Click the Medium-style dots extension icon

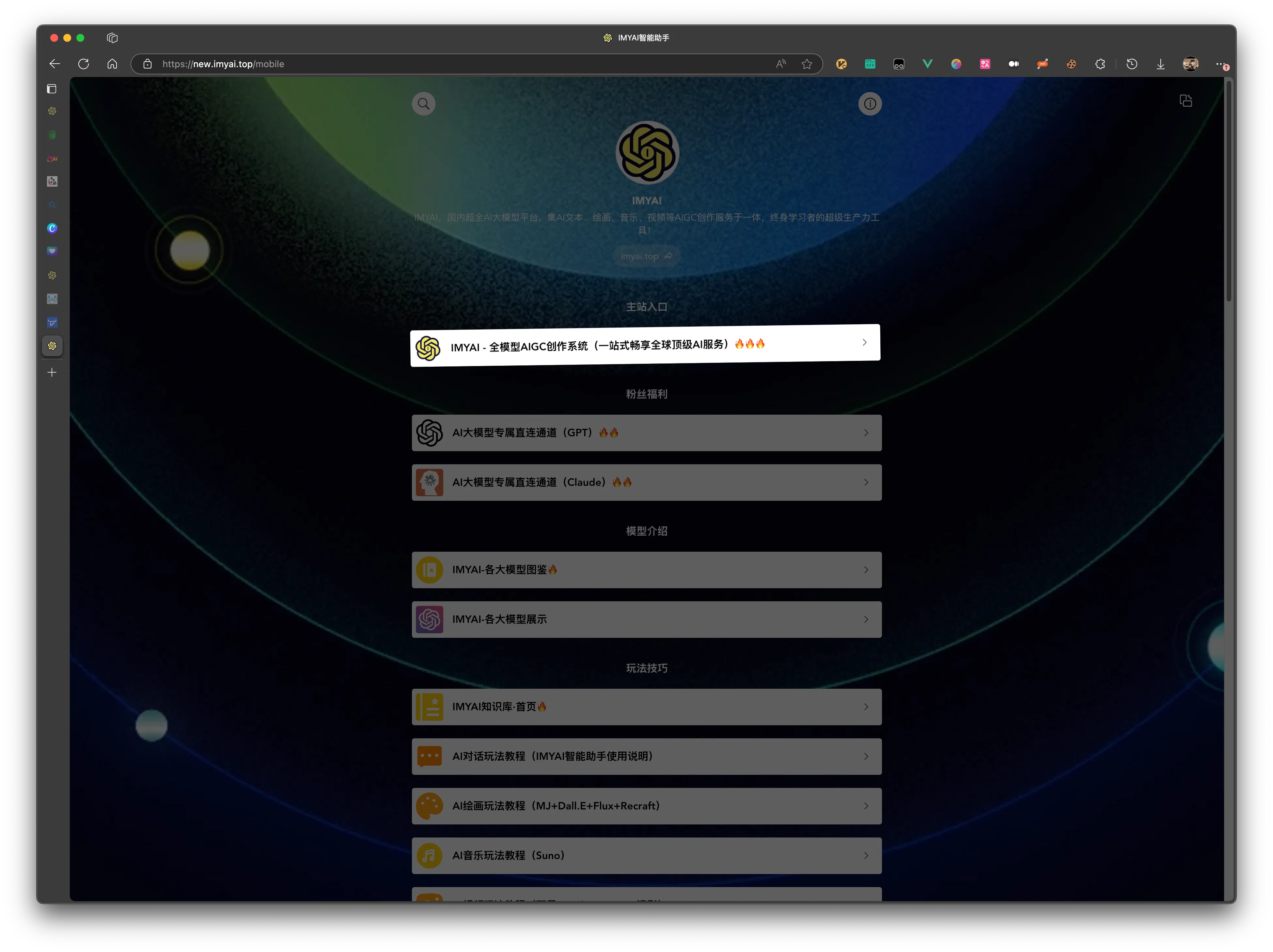(x=1014, y=64)
